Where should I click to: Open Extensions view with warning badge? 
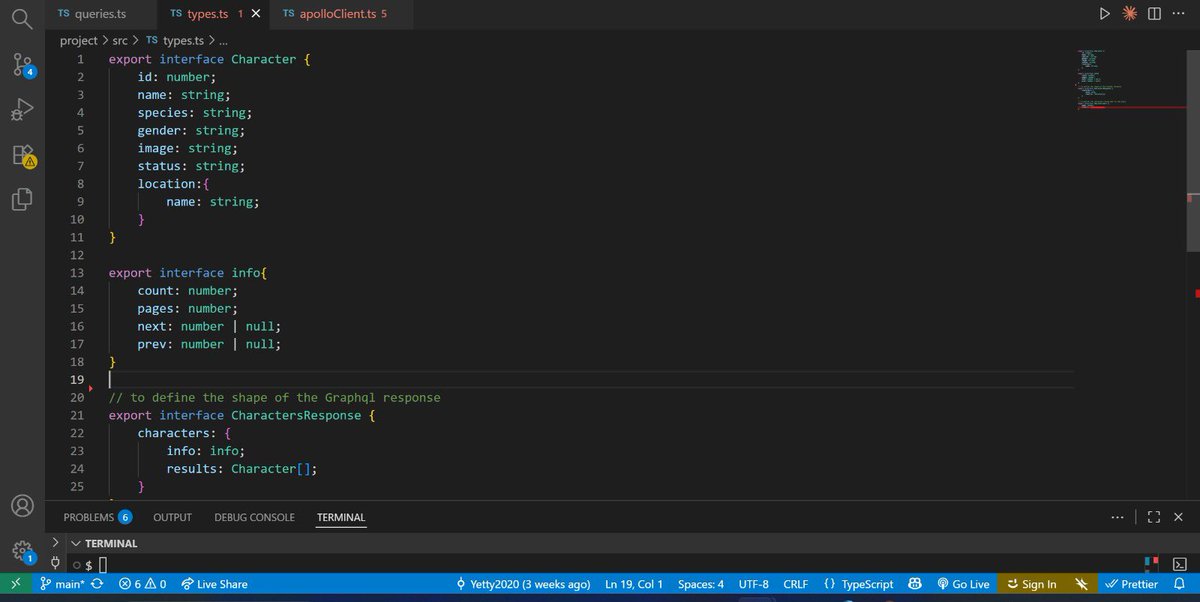22,155
